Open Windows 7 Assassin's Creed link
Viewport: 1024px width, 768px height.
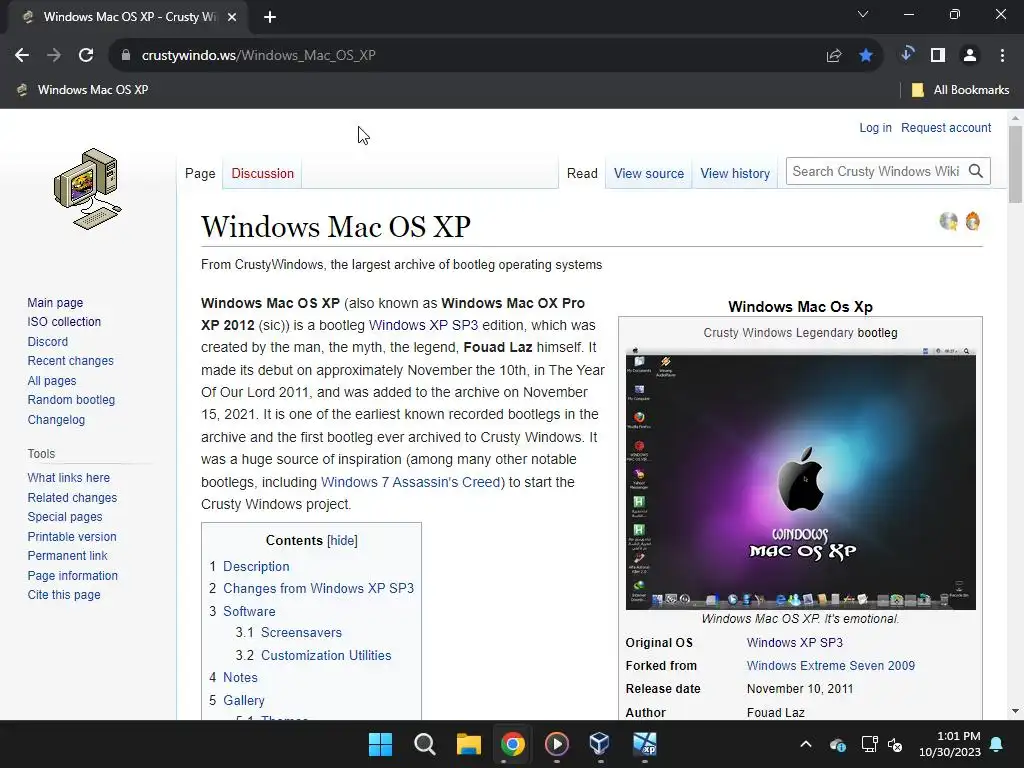[411, 482]
